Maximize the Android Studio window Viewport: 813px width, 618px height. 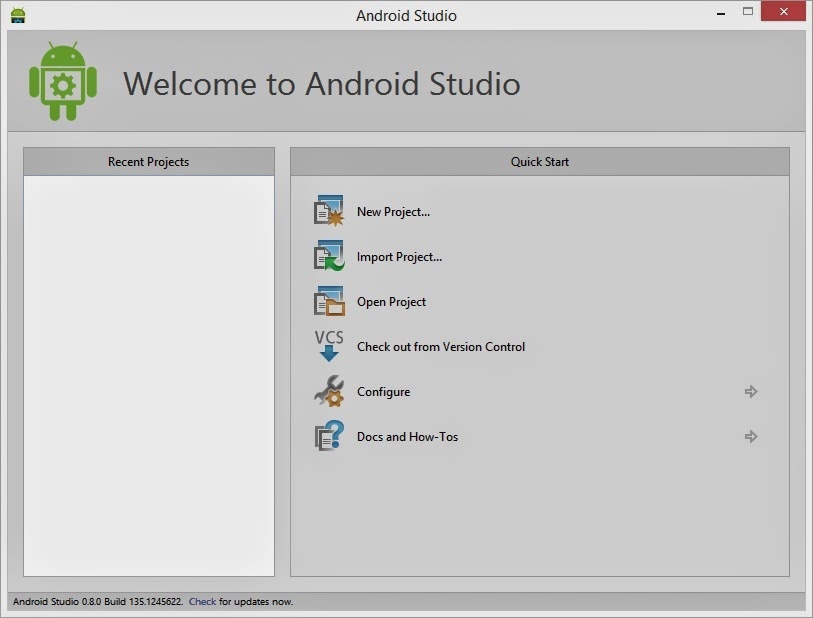tap(748, 11)
